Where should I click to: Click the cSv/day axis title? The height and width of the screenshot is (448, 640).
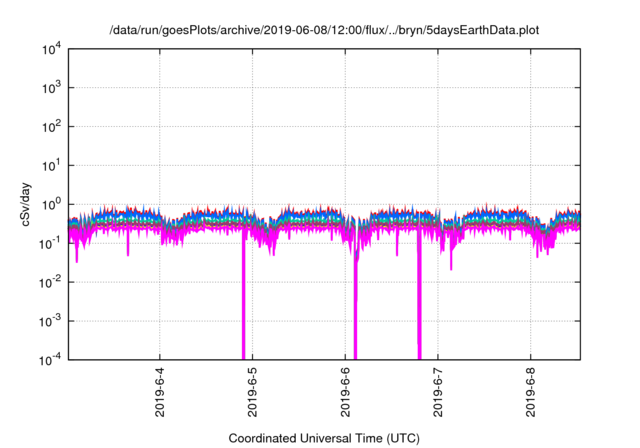coord(25,204)
